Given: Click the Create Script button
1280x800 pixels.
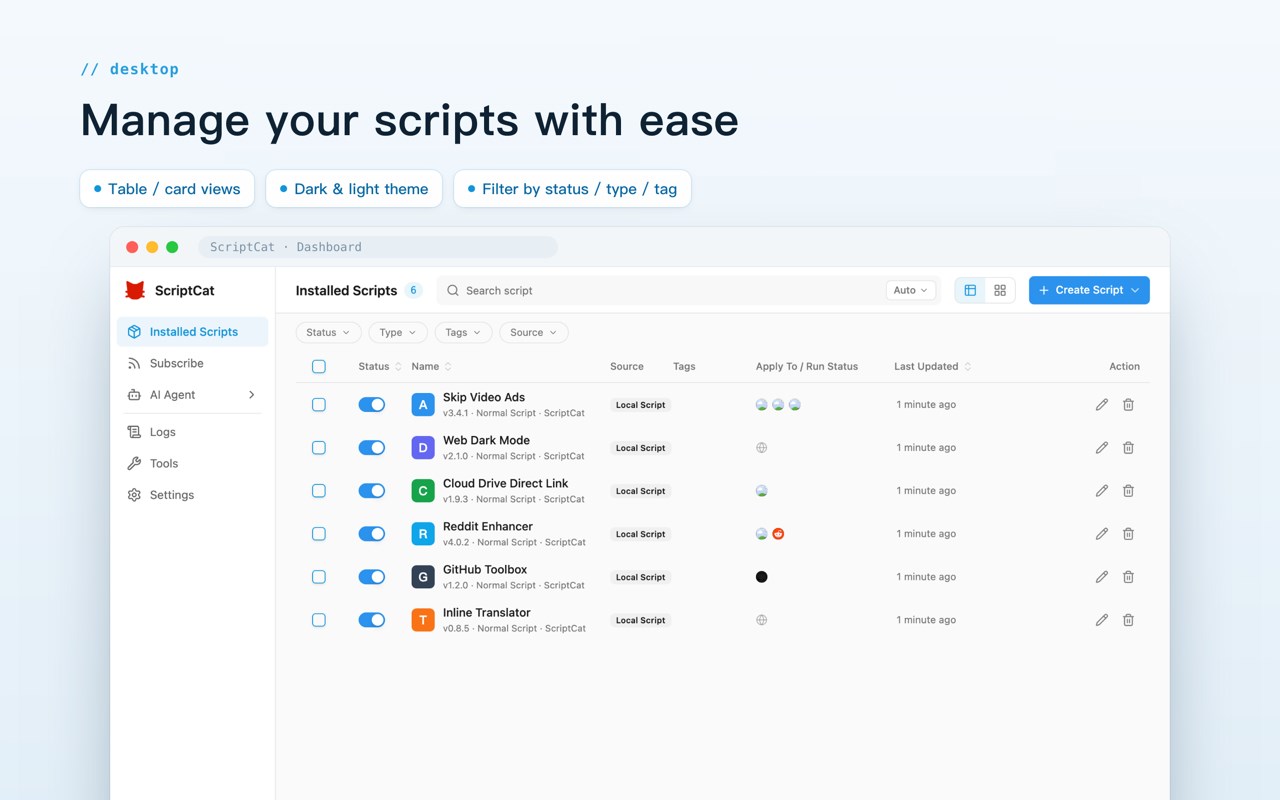Looking at the screenshot, I should click(1089, 290).
